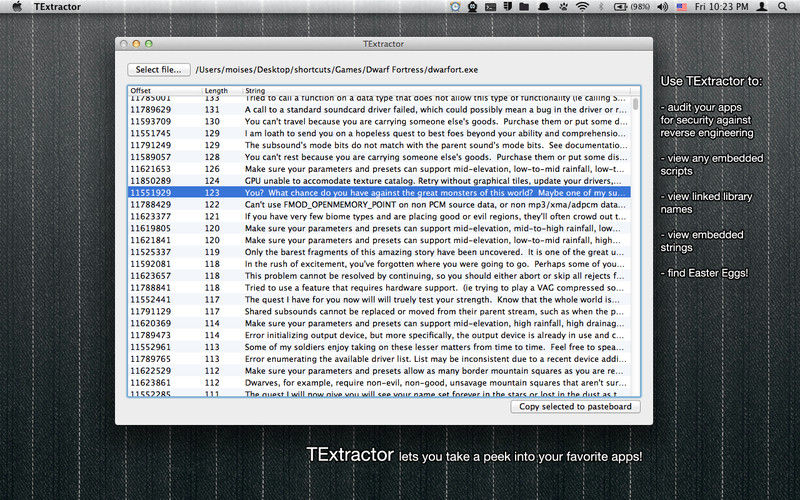Open the US flag input source menu
Screen dimensions: 800x500
682,7
